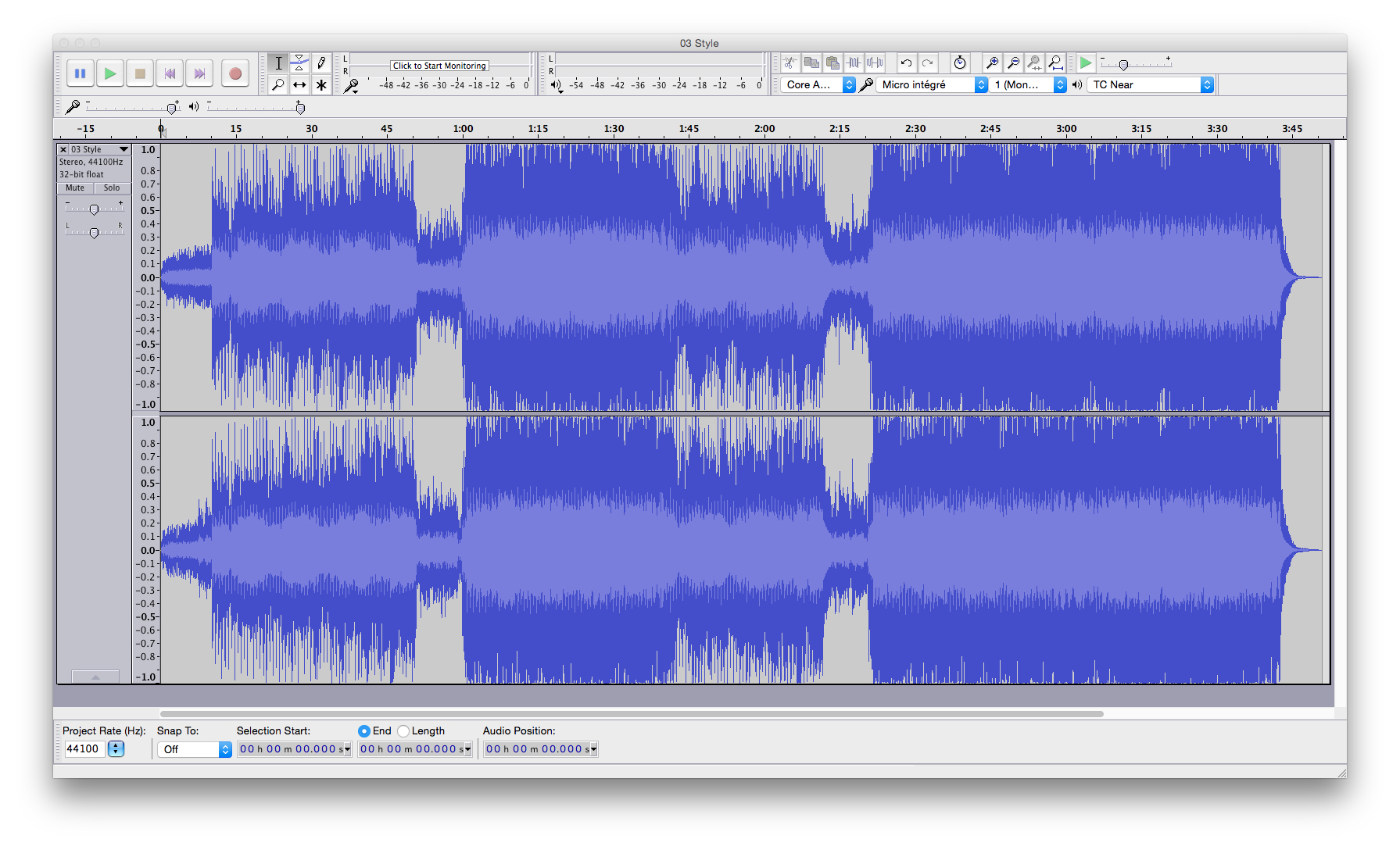Select the Draw tool pencil
The height and width of the screenshot is (850, 1400).
click(x=321, y=62)
